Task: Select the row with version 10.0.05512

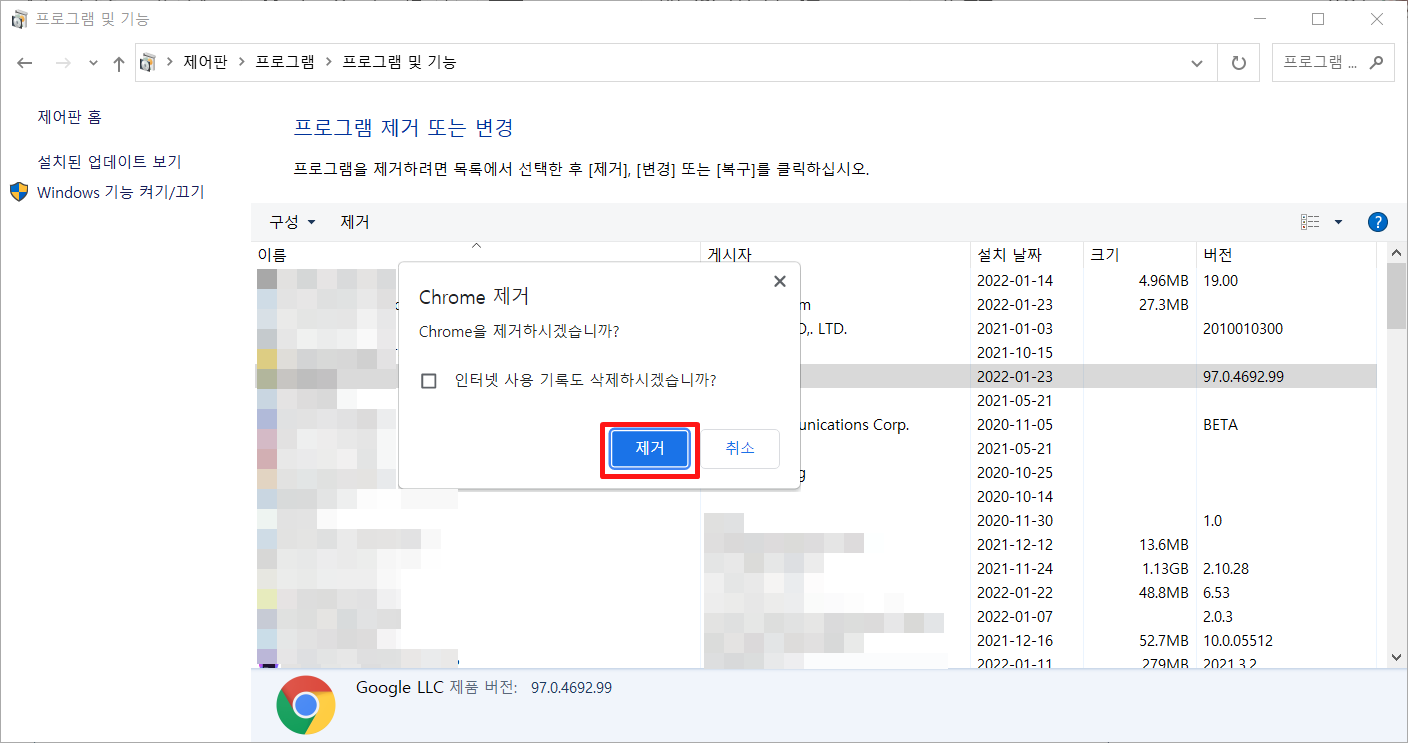Action: click(814, 641)
